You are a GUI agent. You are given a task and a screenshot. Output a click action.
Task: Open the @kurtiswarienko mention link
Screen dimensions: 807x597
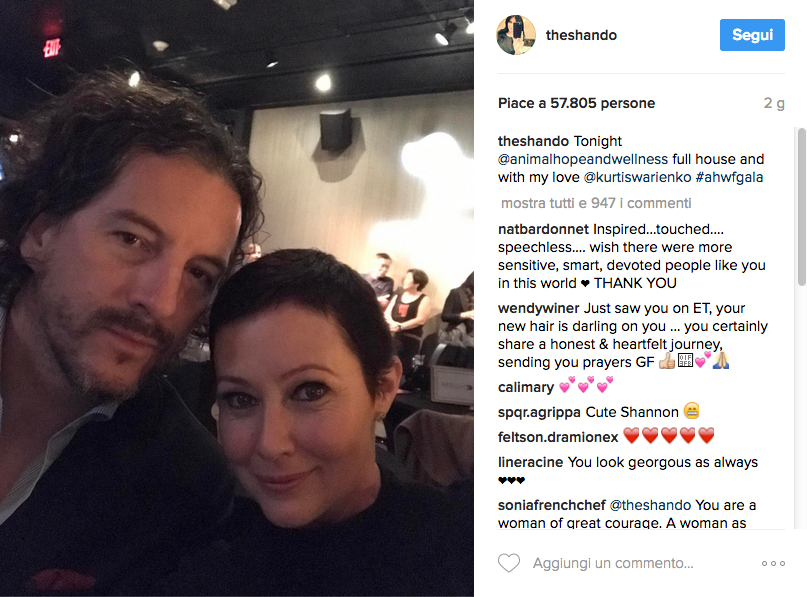(x=637, y=177)
